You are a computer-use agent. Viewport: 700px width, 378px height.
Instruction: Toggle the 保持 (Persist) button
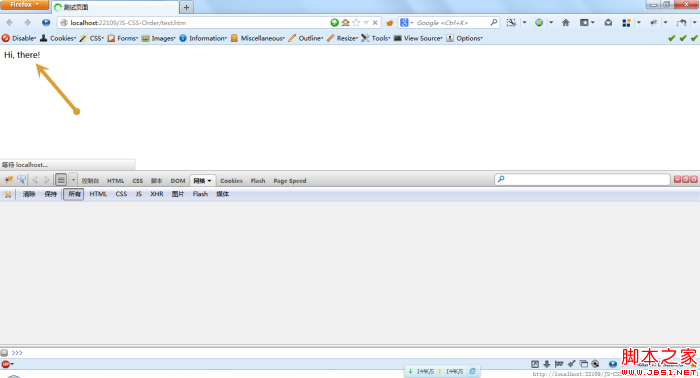[x=50, y=194]
